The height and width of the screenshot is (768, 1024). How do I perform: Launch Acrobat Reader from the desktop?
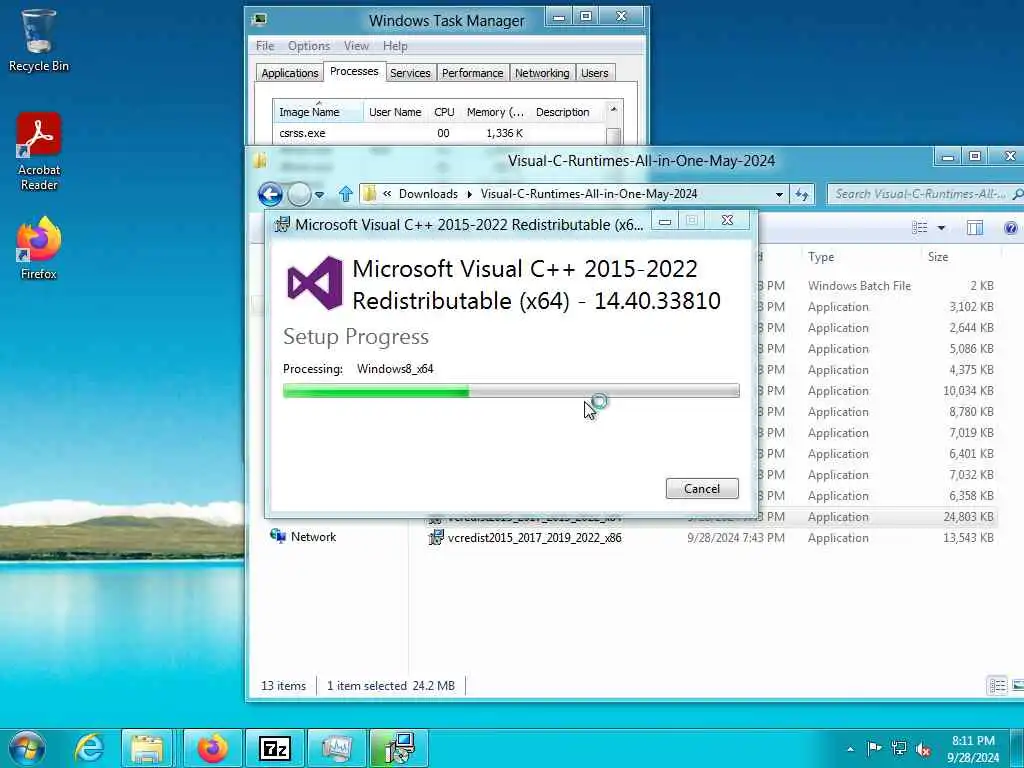pos(39,152)
